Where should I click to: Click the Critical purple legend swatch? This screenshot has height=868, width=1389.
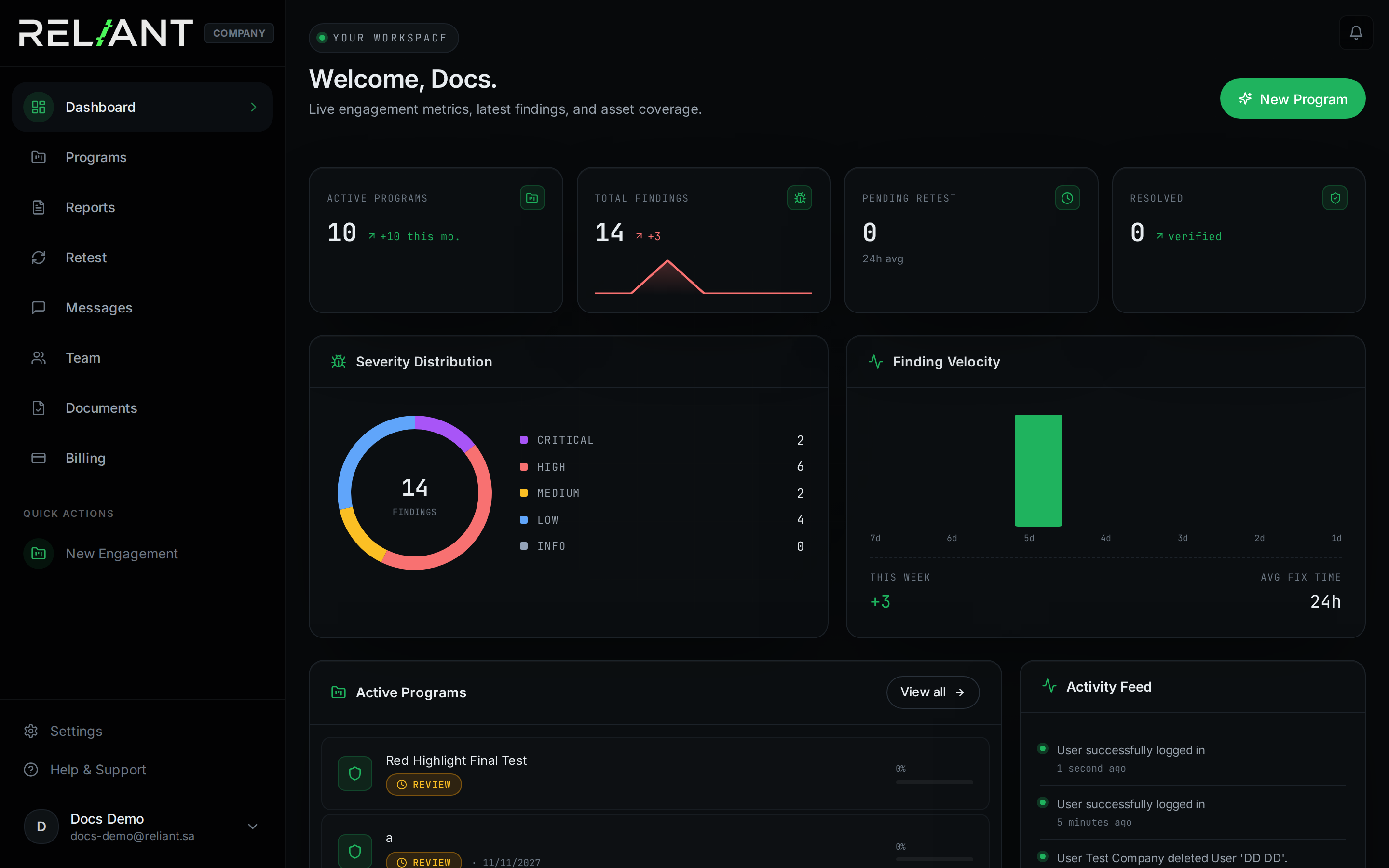pyautogui.click(x=523, y=440)
